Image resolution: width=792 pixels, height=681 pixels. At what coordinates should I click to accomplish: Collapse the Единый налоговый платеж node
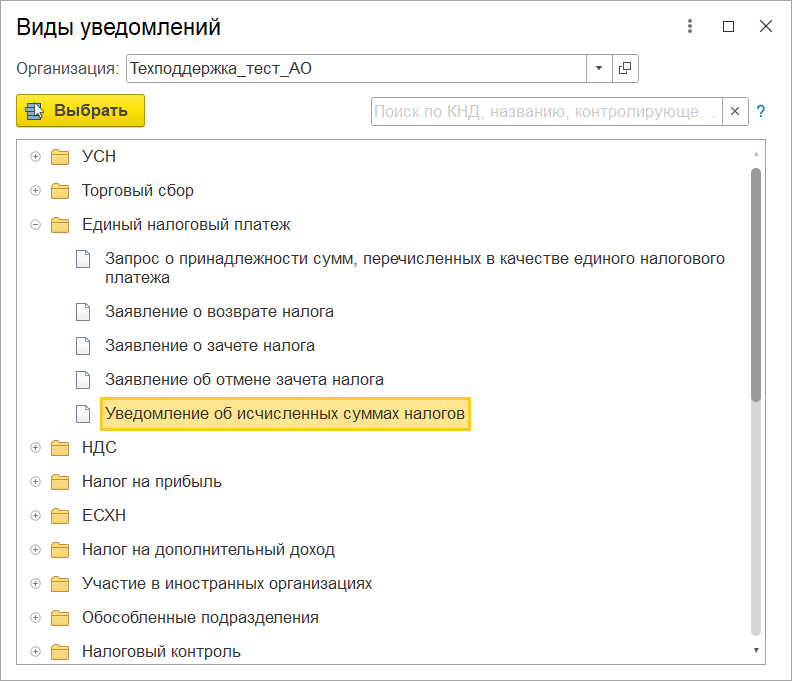click(x=35, y=224)
